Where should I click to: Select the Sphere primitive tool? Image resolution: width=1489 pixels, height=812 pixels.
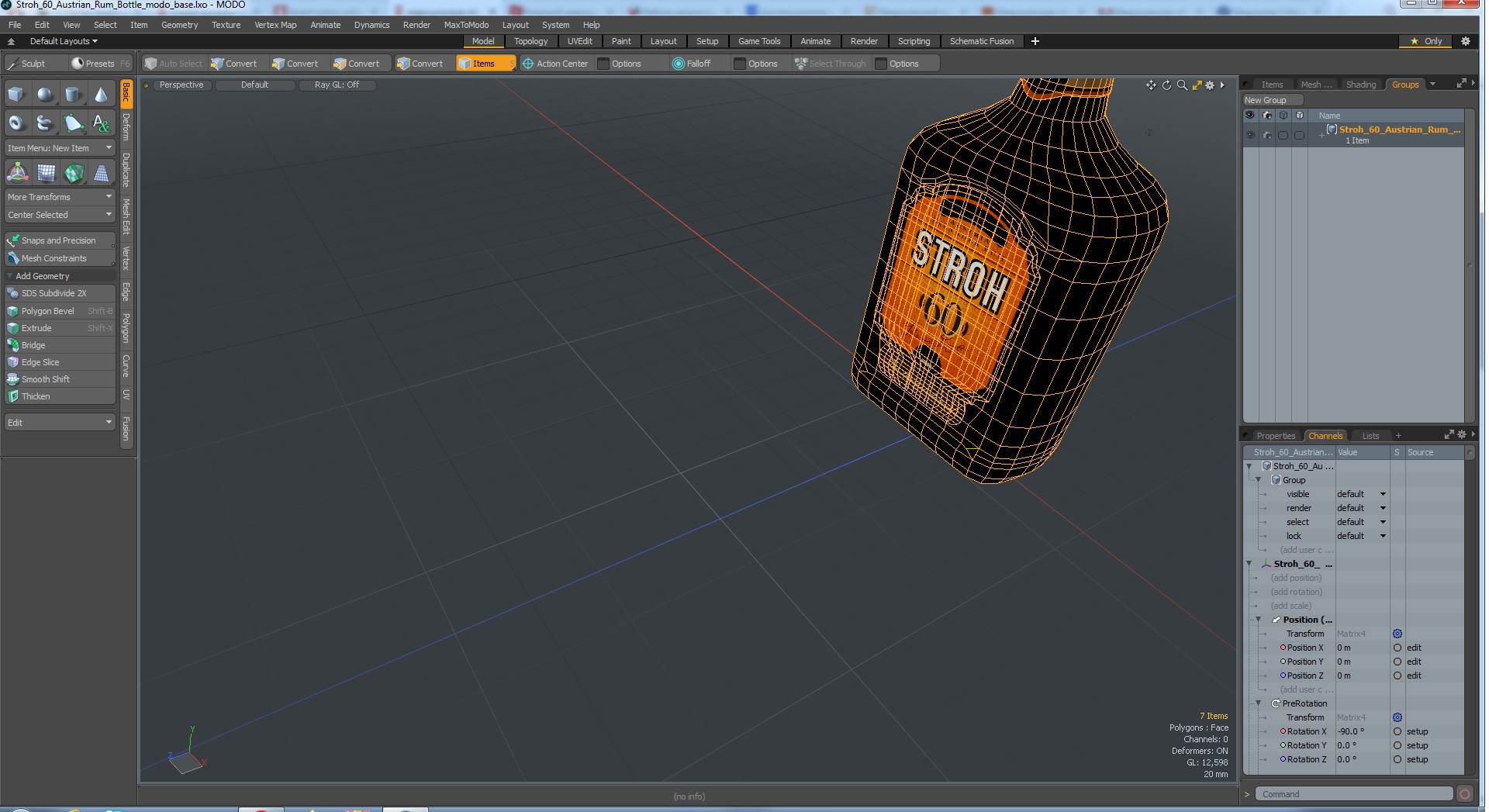pyautogui.click(x=45, y=95)
